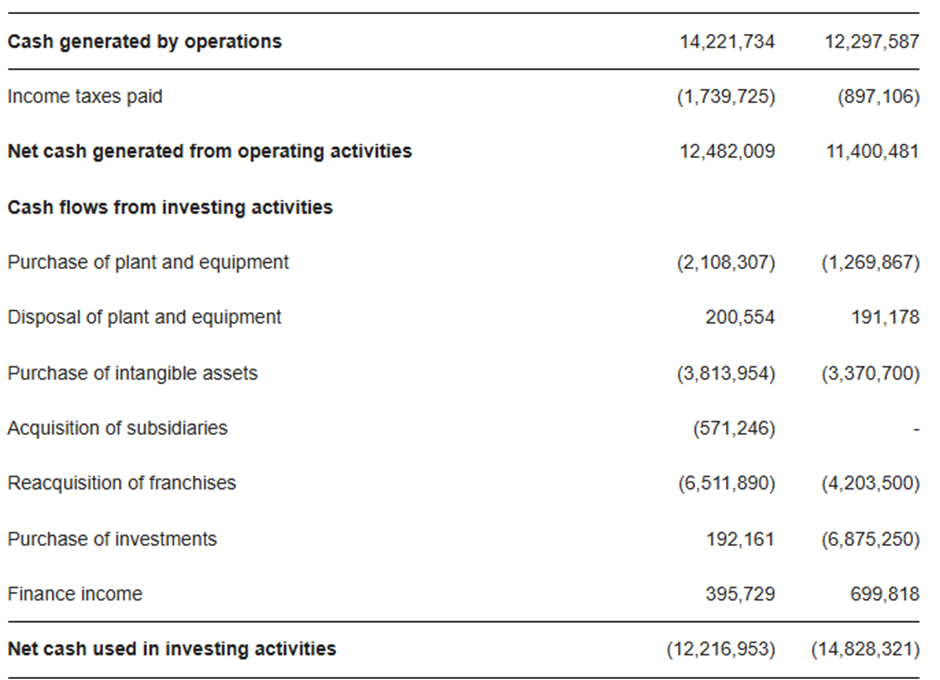Click the (12,216,953) net investing cash value

pyautogui.click(x=721, y=649)
